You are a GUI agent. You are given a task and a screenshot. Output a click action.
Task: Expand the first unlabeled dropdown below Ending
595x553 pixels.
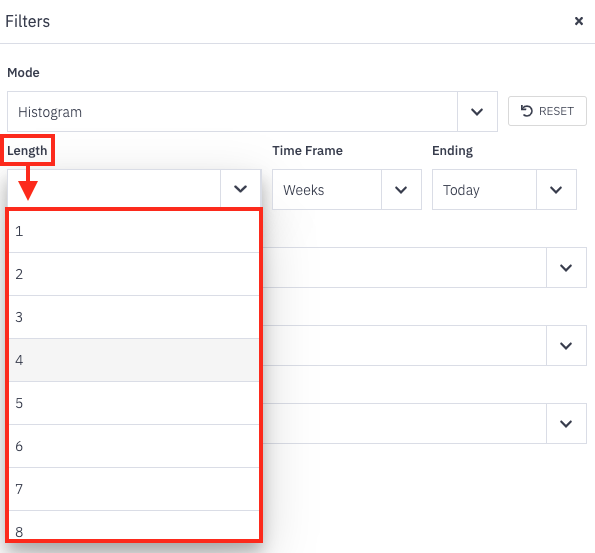(566, 268)
